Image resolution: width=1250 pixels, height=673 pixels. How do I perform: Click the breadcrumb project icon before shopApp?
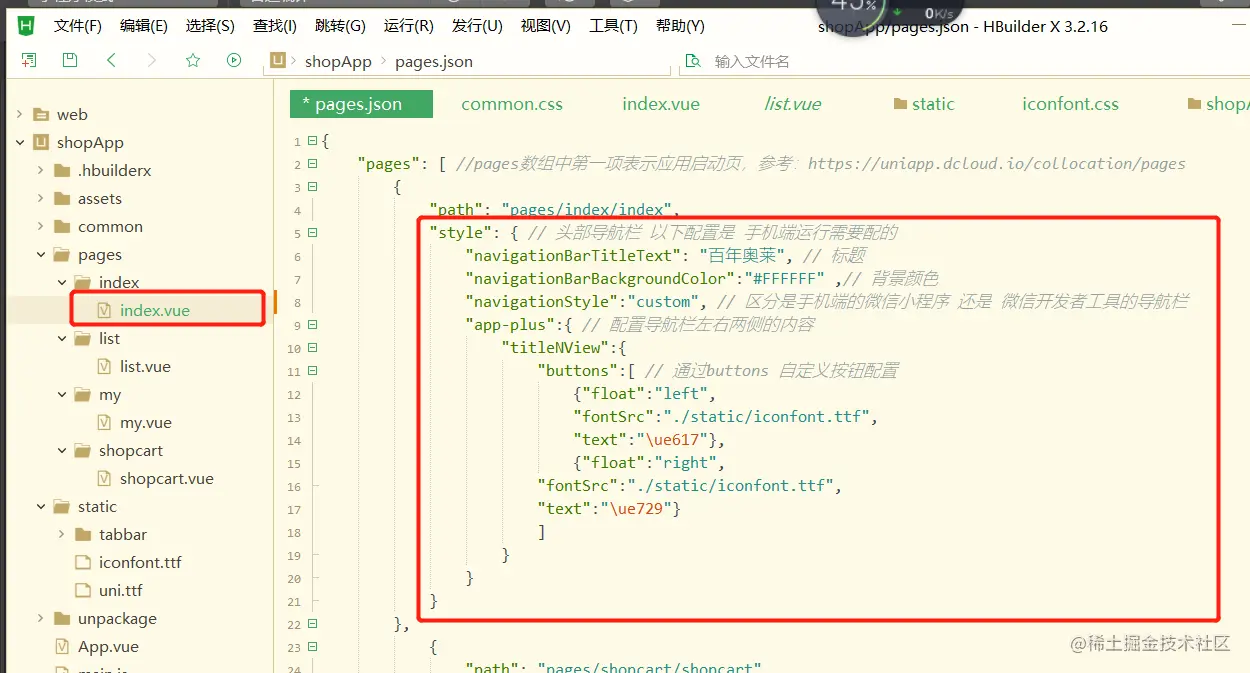click(x=279, y=61)
